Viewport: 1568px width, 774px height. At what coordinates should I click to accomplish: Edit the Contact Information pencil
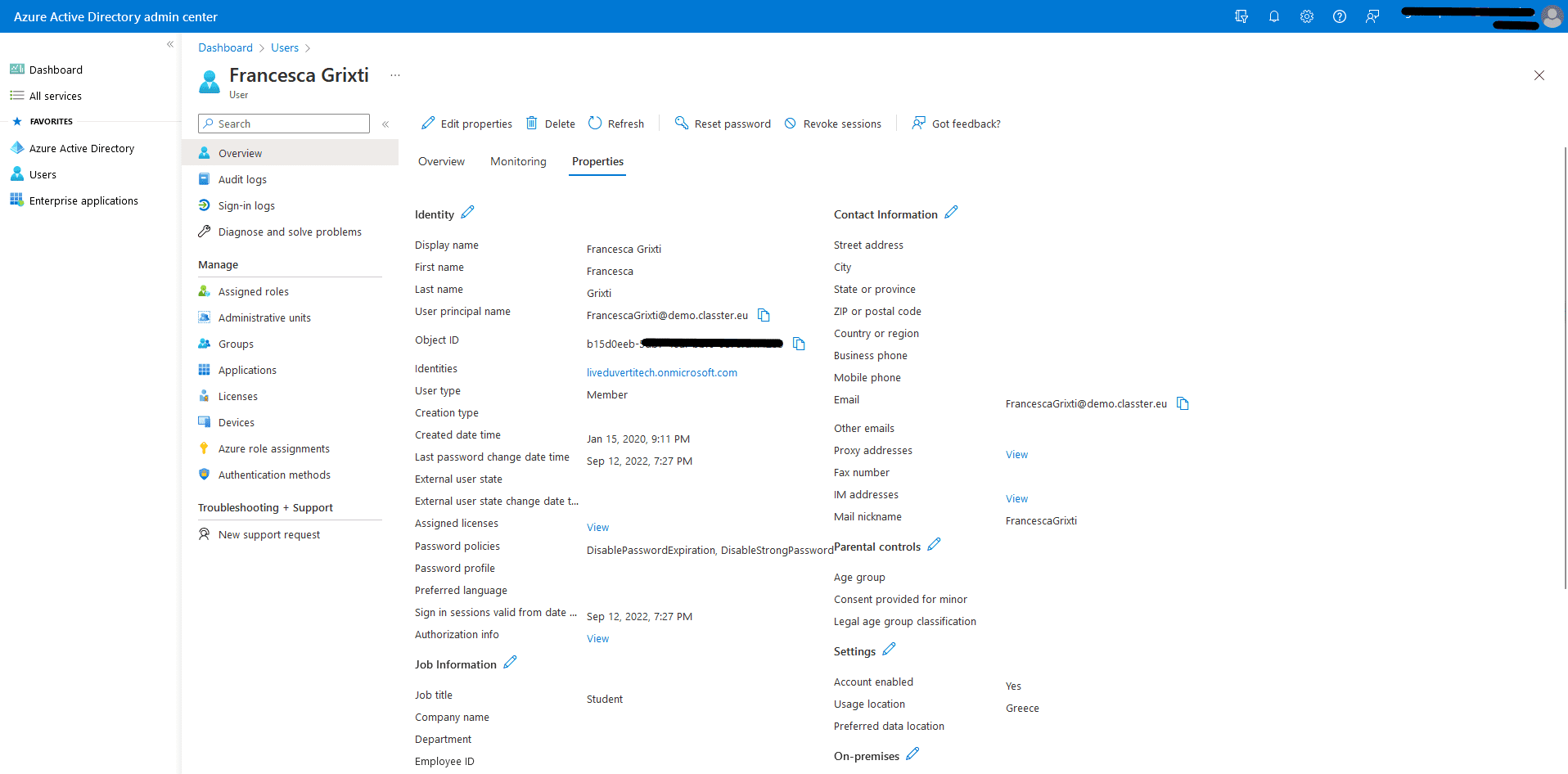tap(951, 213)
